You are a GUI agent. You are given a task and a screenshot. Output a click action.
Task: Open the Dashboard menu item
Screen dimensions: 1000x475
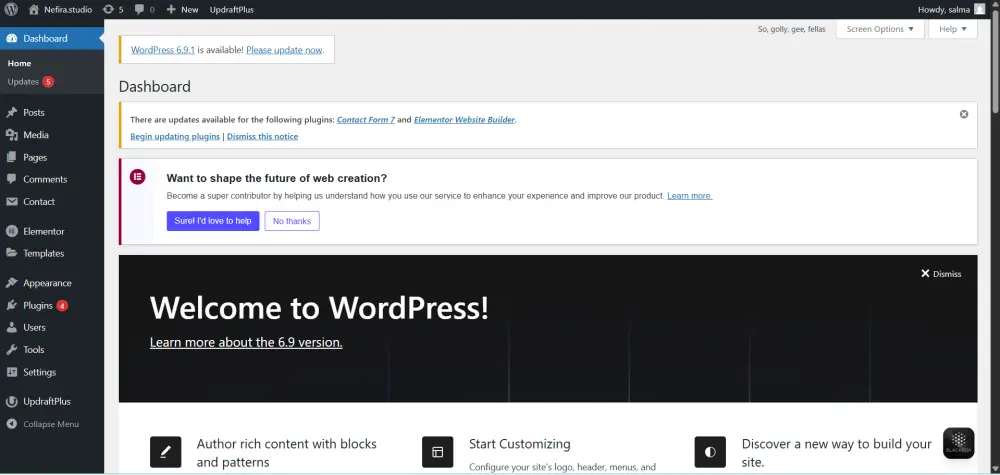(52, 38)
